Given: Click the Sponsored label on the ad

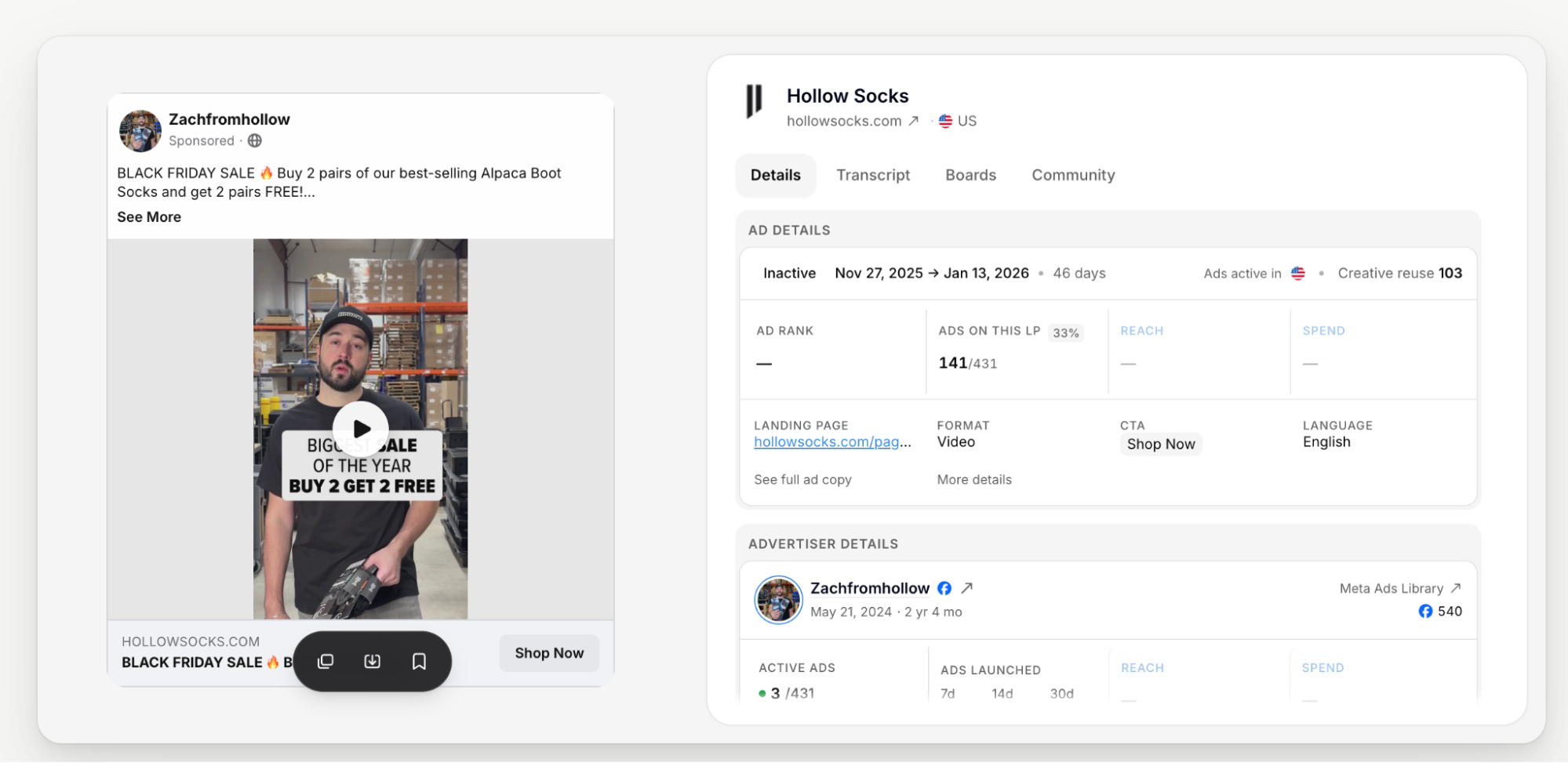Looking at the screenshot, I should pos(202,141).
